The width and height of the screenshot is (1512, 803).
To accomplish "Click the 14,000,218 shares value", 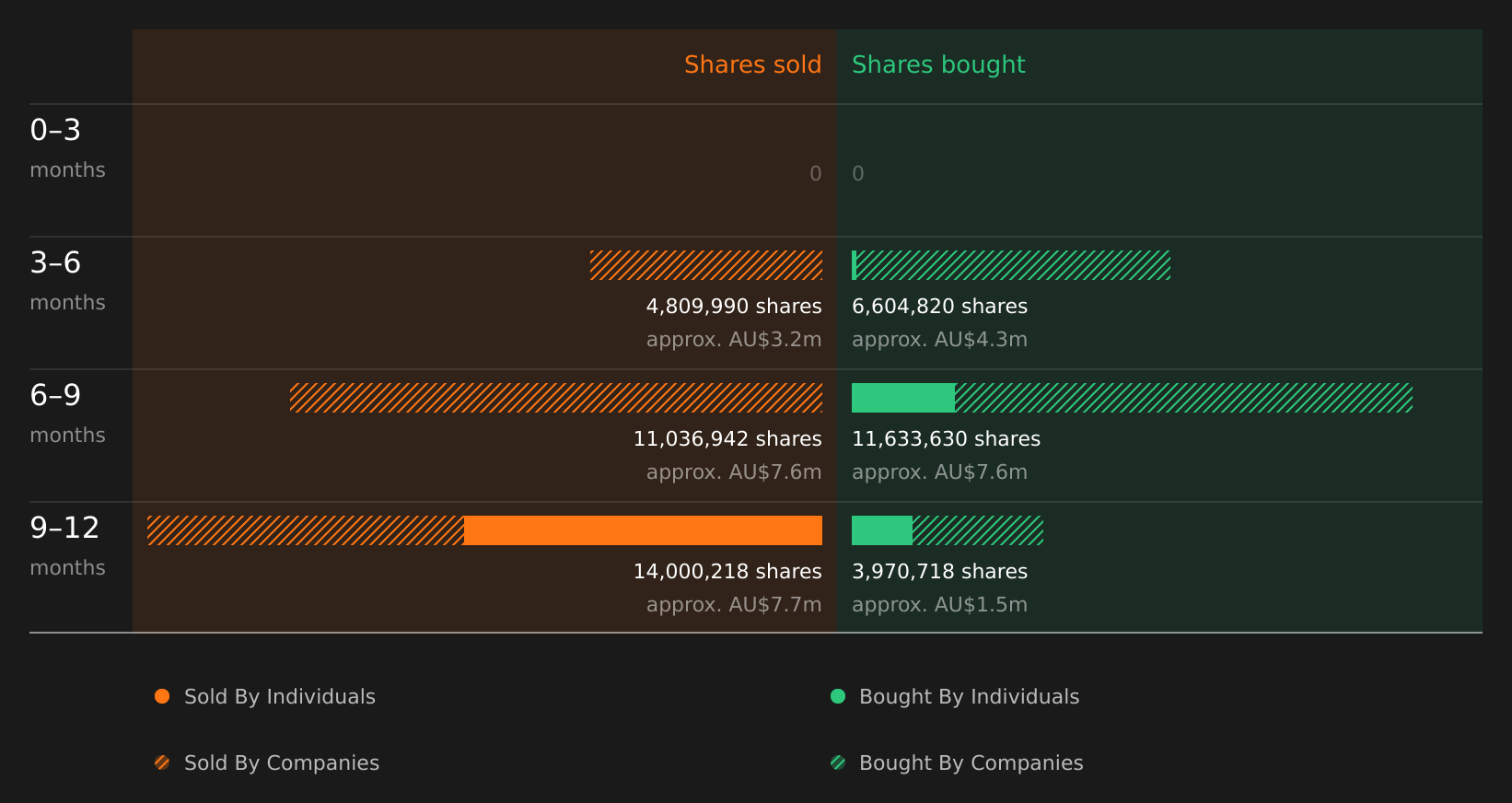I will coord(727,572).
